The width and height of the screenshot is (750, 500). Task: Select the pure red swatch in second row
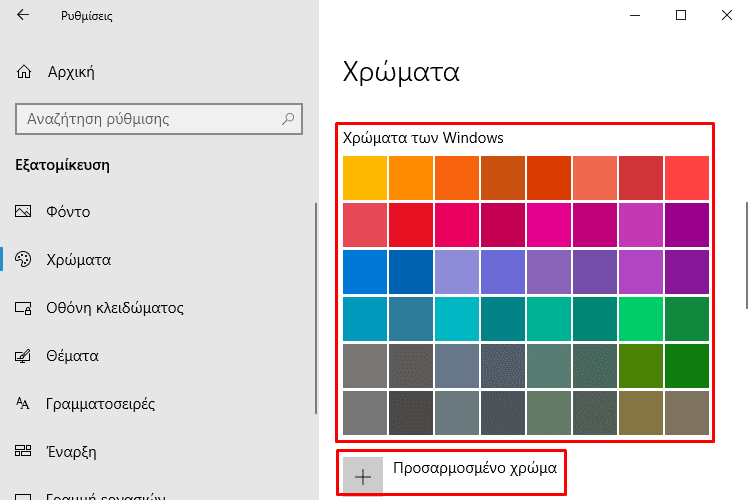point(411,225)
